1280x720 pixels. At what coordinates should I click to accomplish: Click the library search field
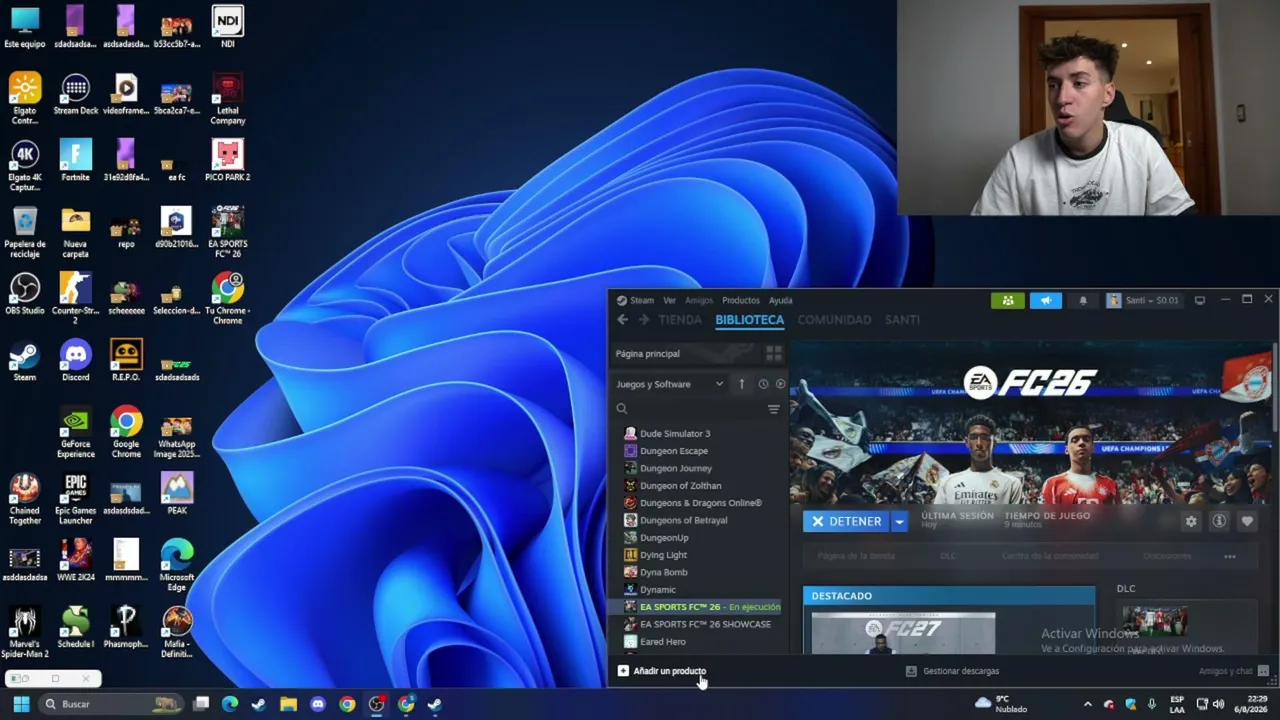tap(690, 409)
